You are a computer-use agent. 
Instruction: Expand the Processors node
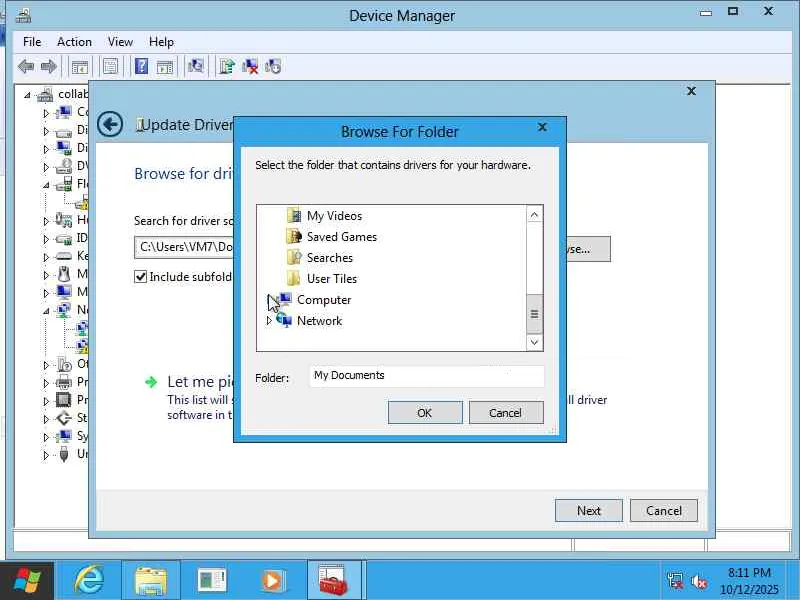[46, 401]
